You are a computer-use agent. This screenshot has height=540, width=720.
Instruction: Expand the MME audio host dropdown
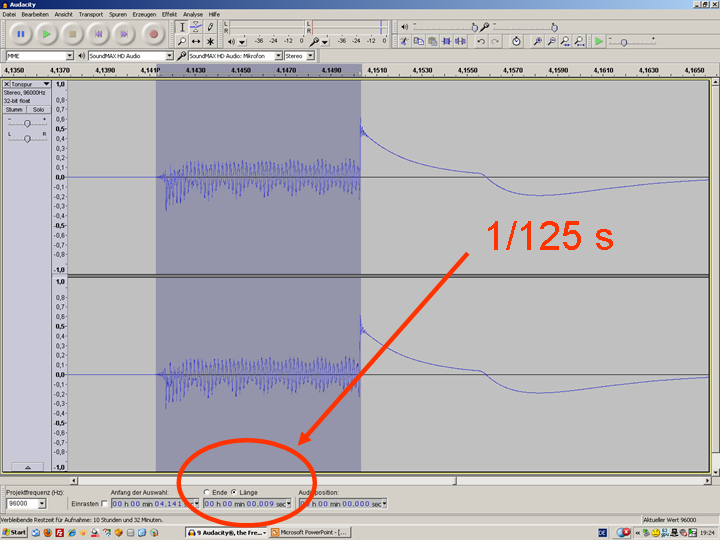coord(70,56)
